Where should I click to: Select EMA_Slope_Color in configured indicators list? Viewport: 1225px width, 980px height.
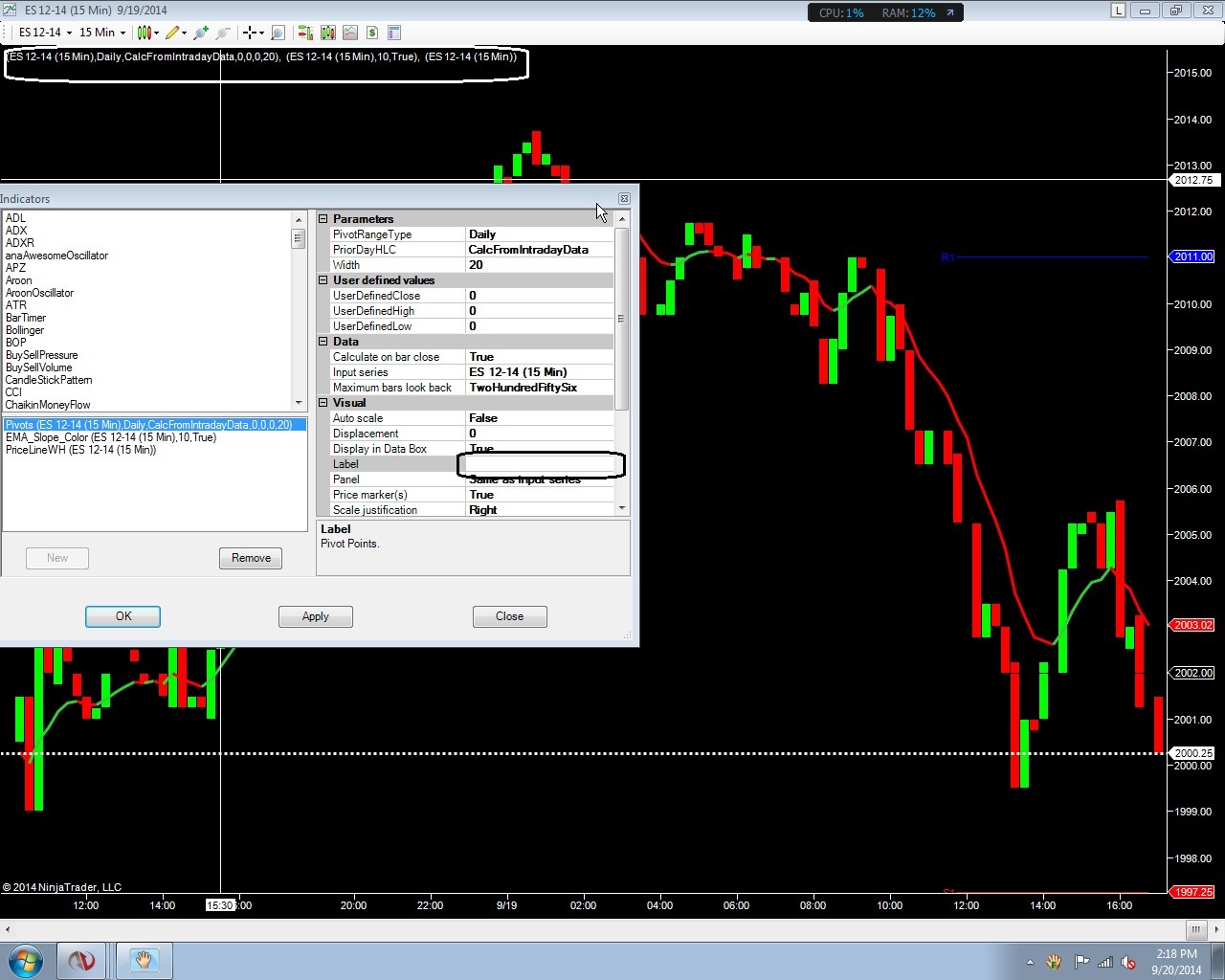pos(111,437)
